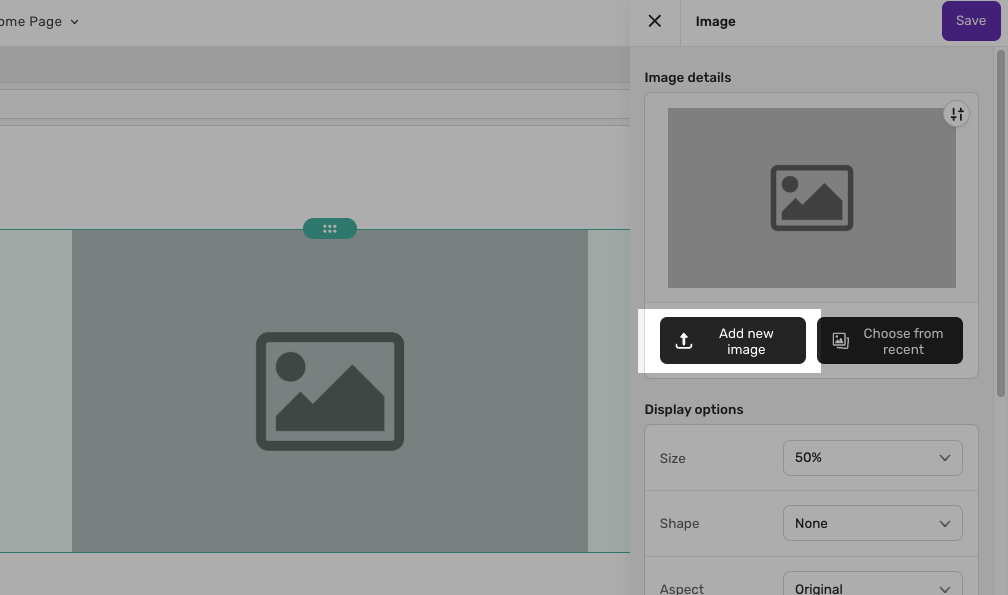Viewport: 1008px width, 595px height.
Task: Click the panel's vertical scrollbar
Action: pyautogui.click(x=1000, y=224)
